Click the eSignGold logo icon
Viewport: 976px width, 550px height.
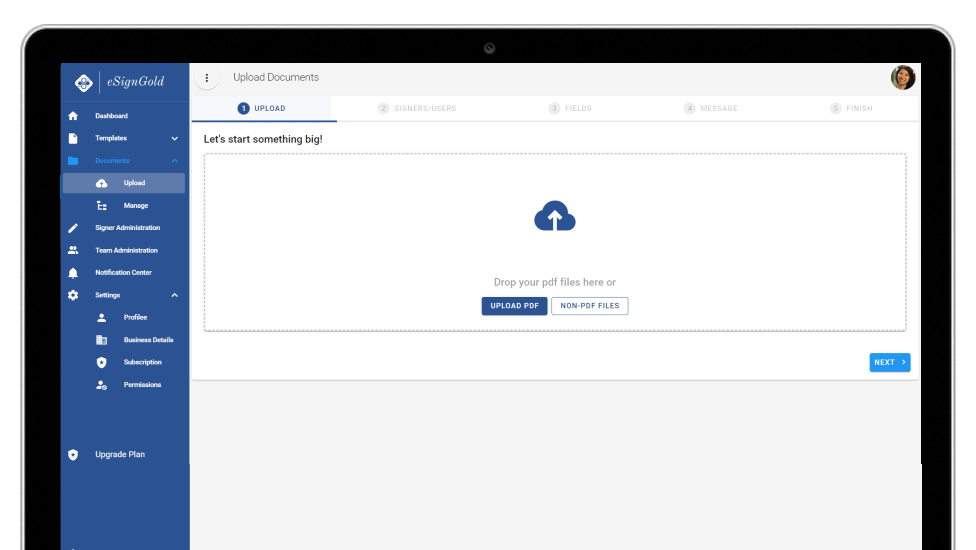84,82
